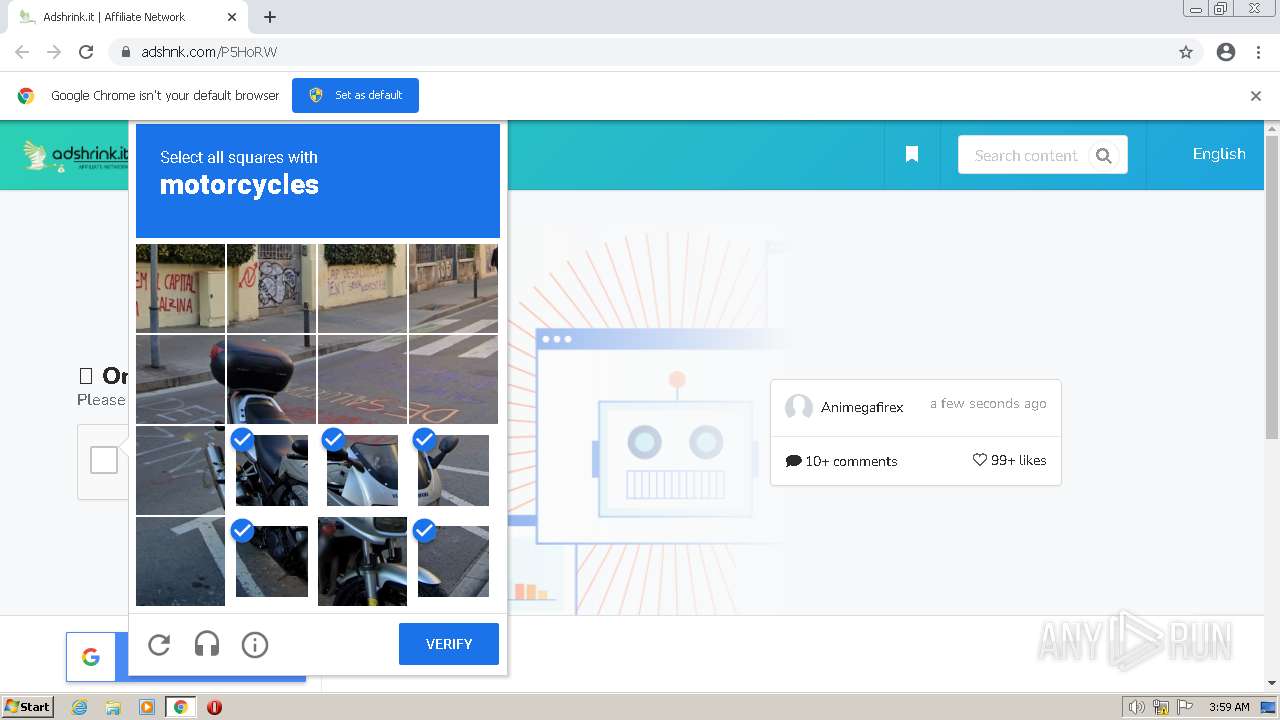Reload the current page

(x=86, y=52)
